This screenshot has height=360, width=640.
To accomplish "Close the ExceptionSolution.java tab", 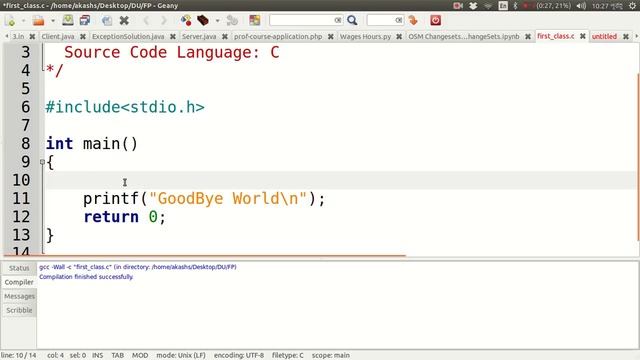I will click(173, 37).
